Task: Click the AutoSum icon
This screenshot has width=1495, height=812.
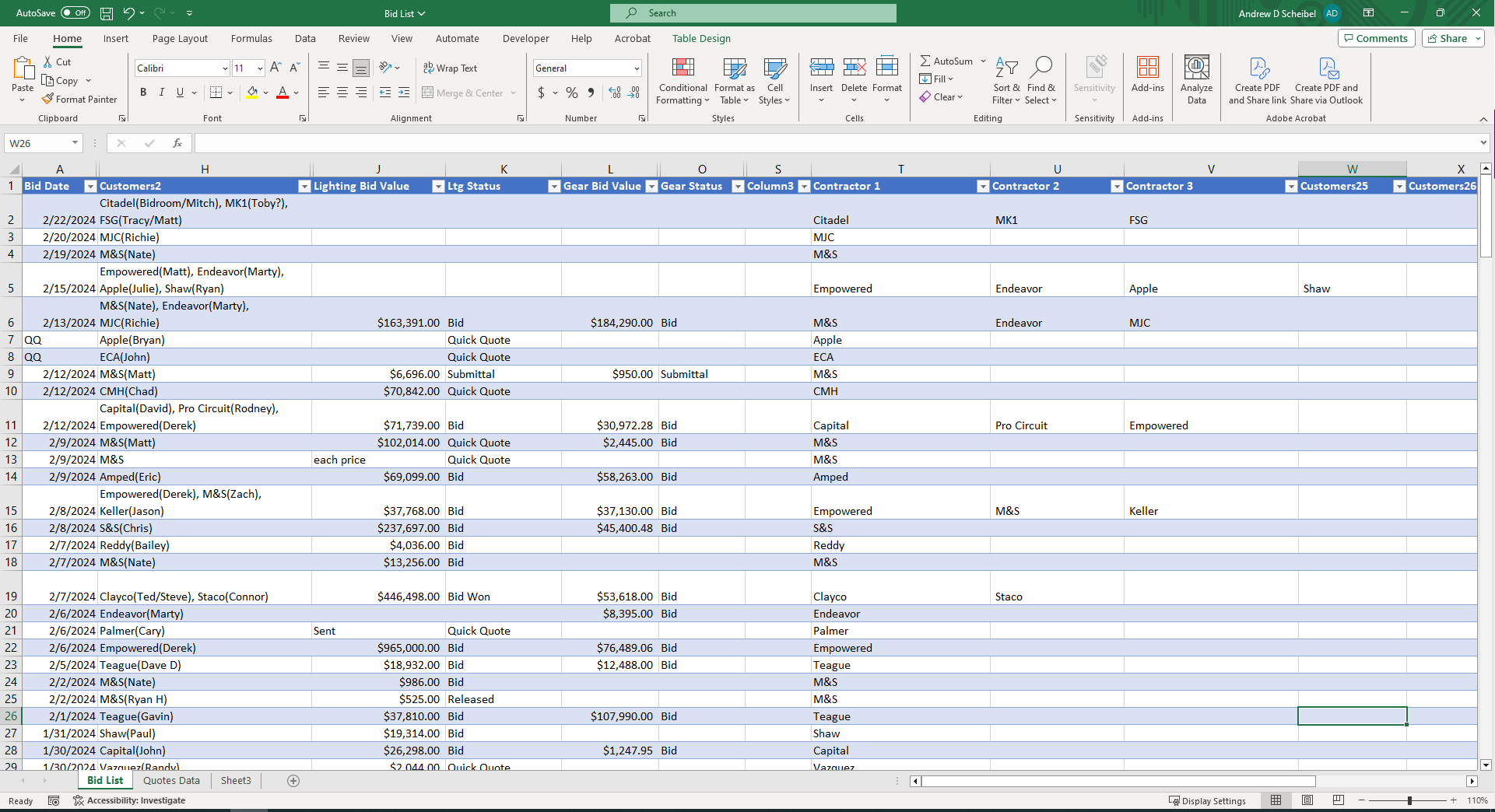Action: 927,60
